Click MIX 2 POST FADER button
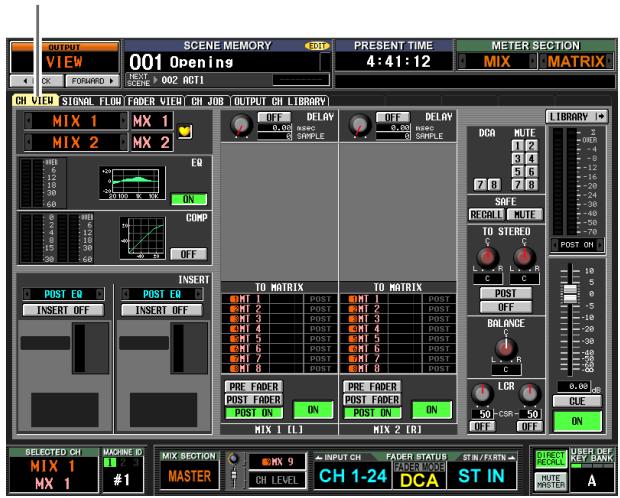The width and height of the screenshot is (620, 498). click(372, 400)
